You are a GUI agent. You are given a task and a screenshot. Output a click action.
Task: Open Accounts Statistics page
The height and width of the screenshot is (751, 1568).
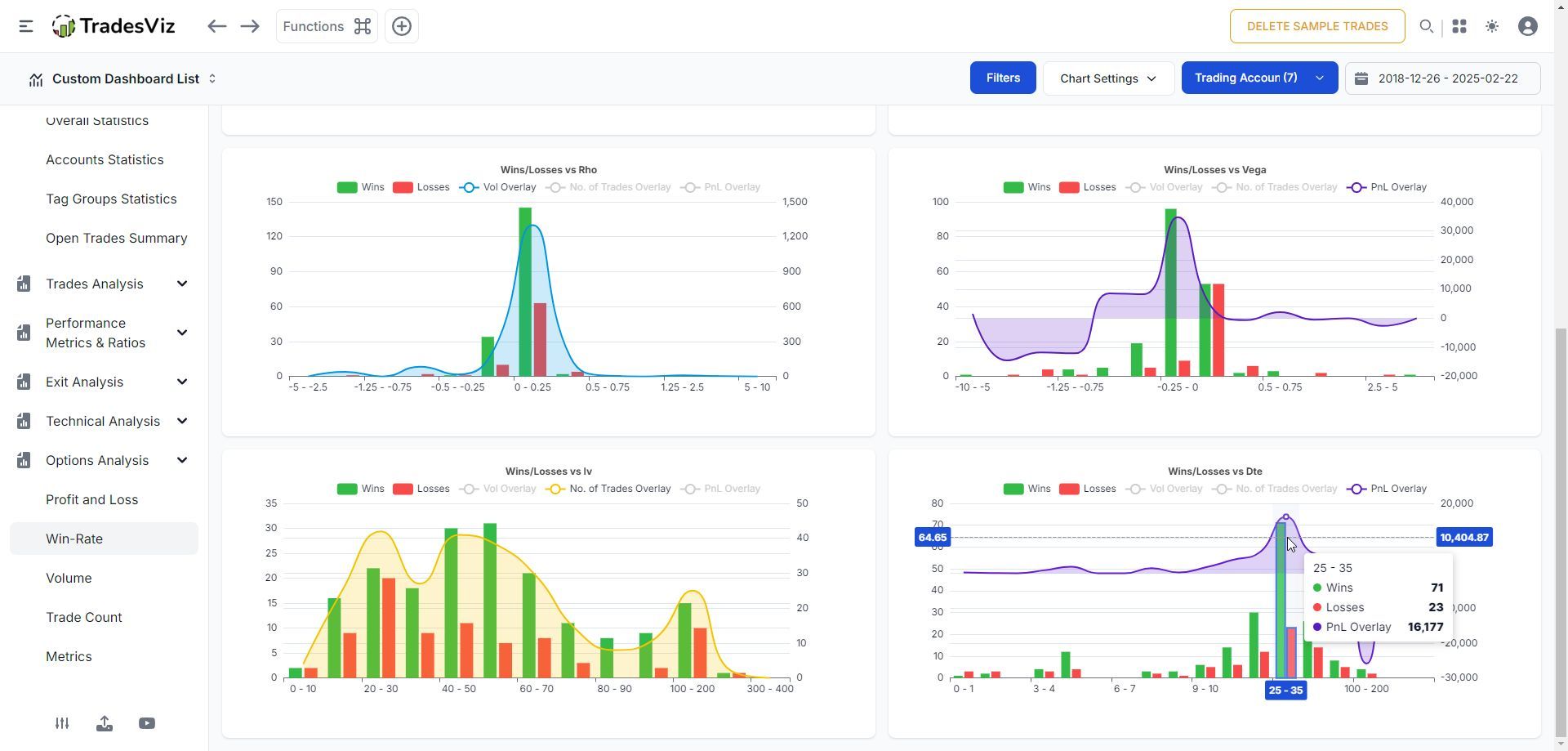pyautogui.click(x=105, y=159)
